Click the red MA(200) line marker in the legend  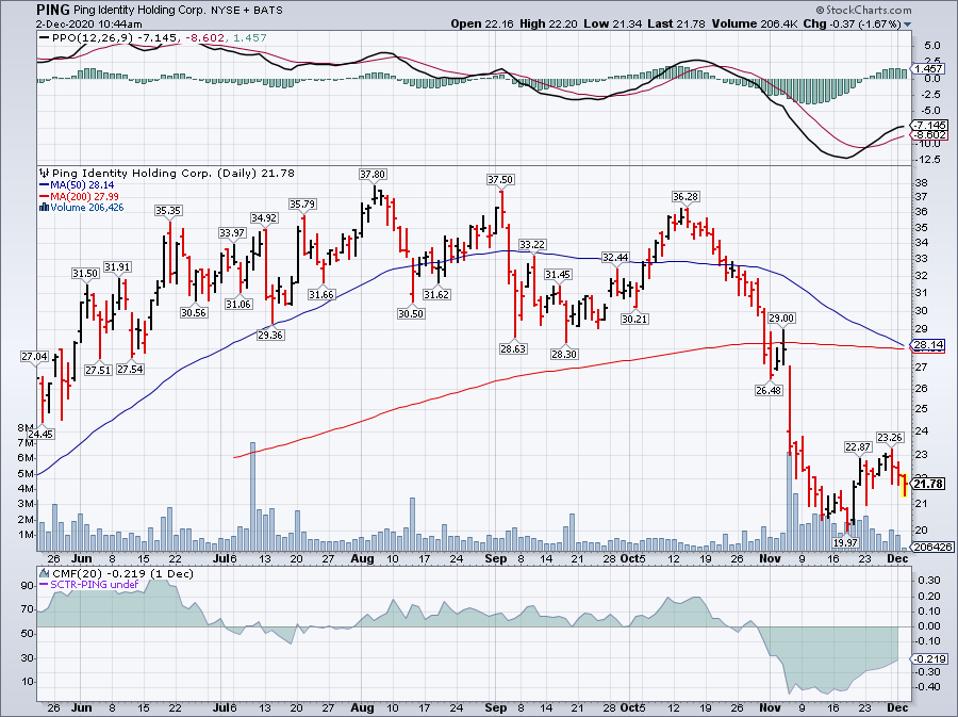point(44,197)
